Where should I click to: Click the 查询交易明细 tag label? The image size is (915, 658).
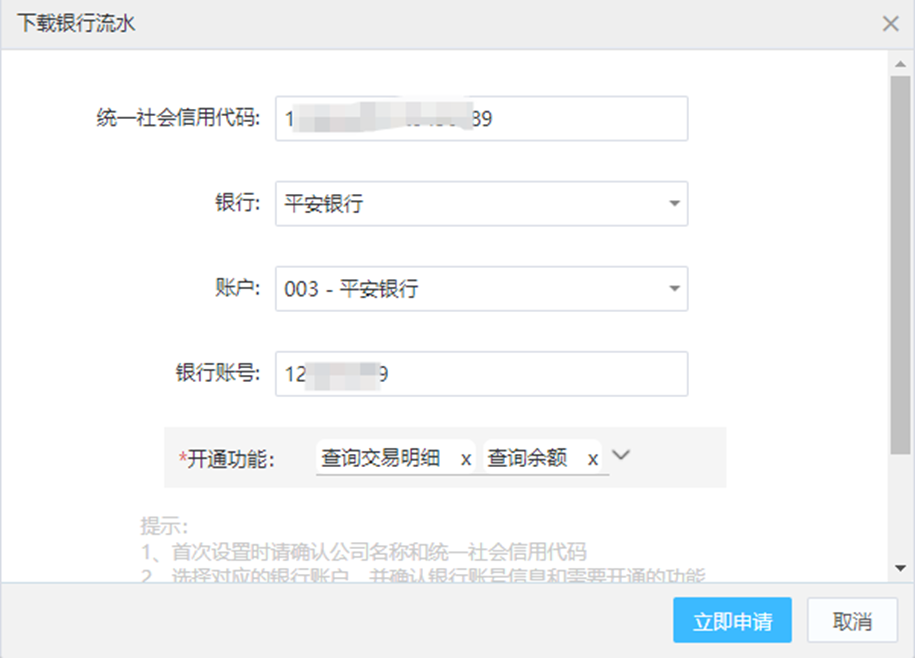point(380,458)
